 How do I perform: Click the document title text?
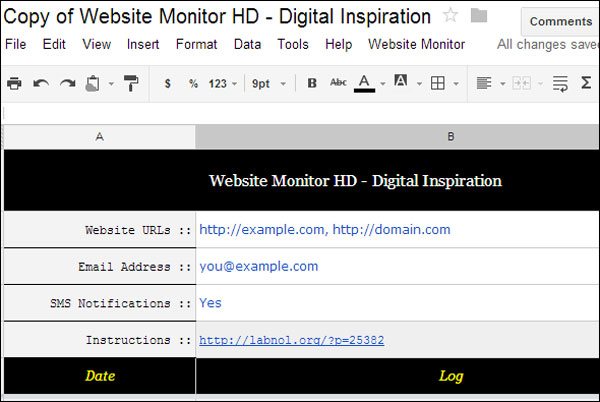(217, 17)
